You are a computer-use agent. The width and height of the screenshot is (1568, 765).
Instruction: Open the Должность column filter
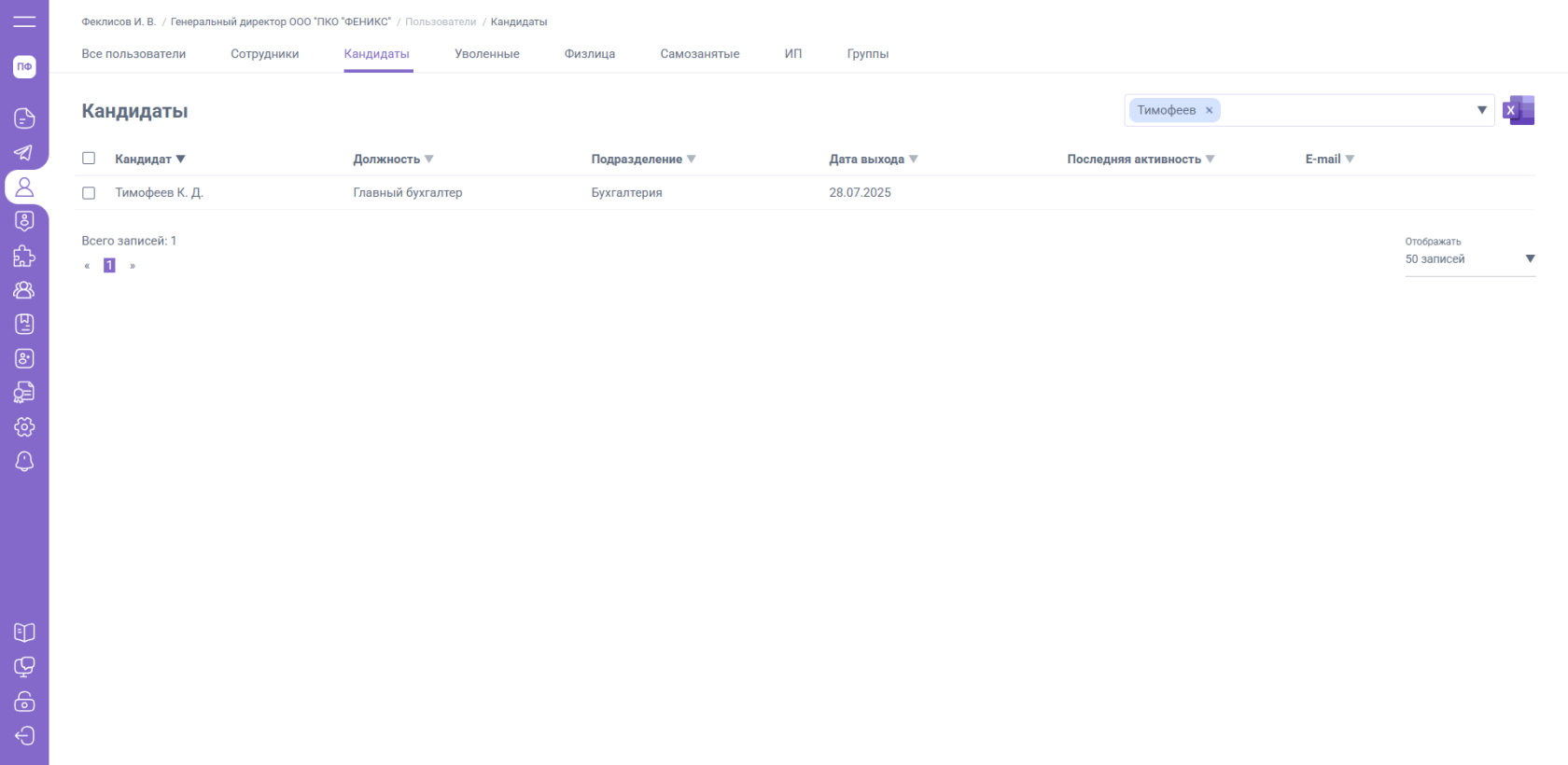[429, 160]
